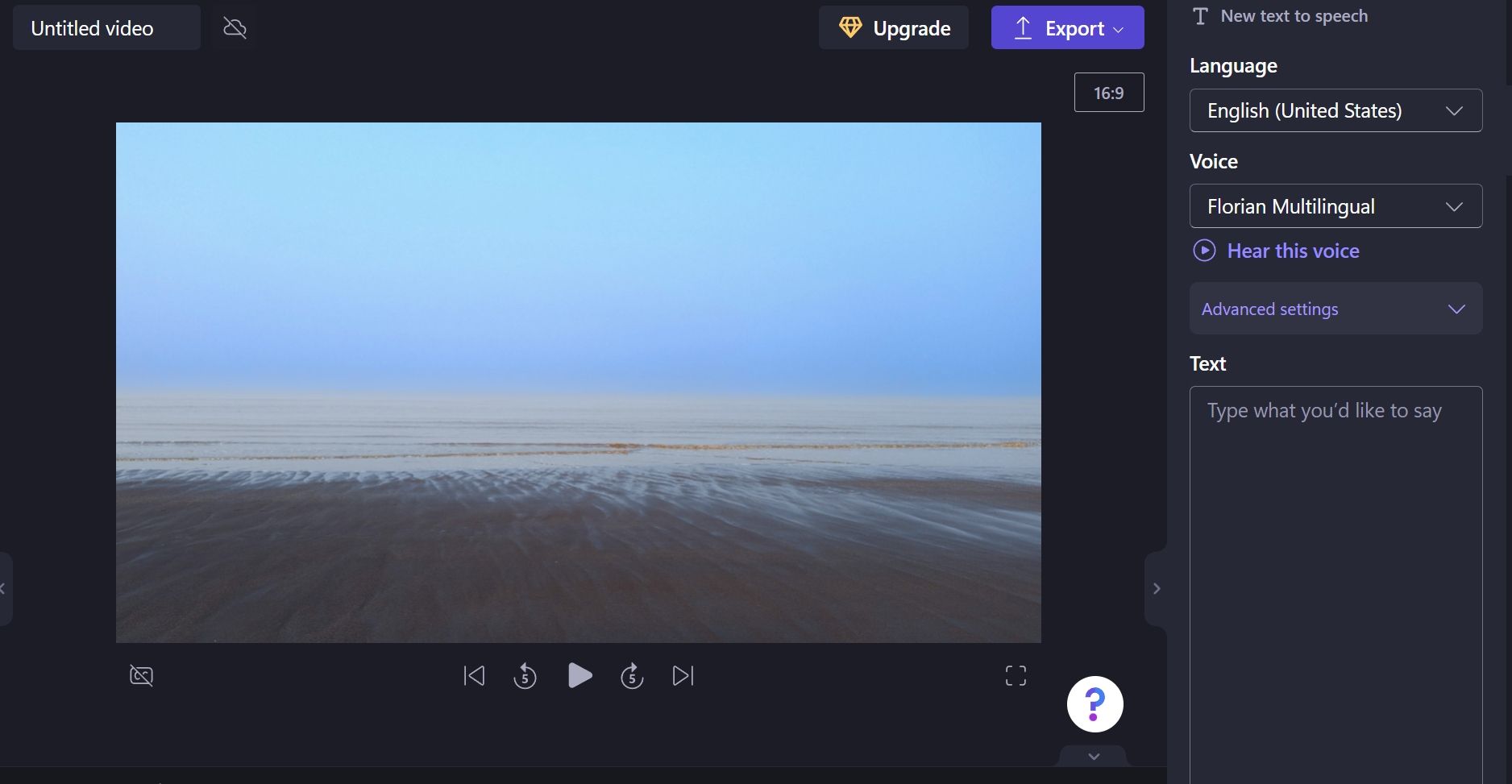Toggle picture-in-picture preview mode

tap(140, 676)
